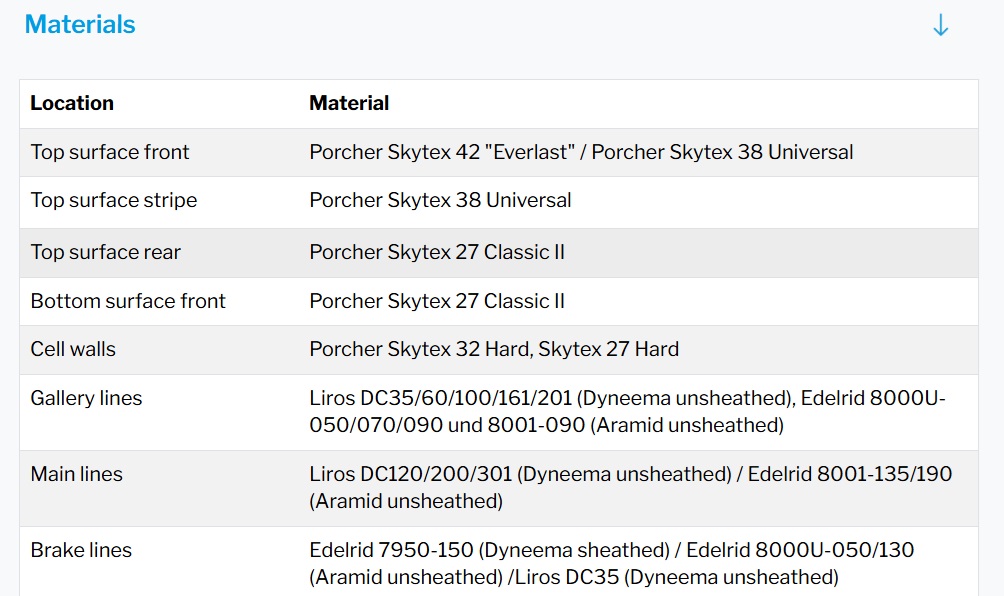The width and height of the screenshot is (1004, 596).
Task: Select the Gallery lines row label
Action: [x=86, y=398]
